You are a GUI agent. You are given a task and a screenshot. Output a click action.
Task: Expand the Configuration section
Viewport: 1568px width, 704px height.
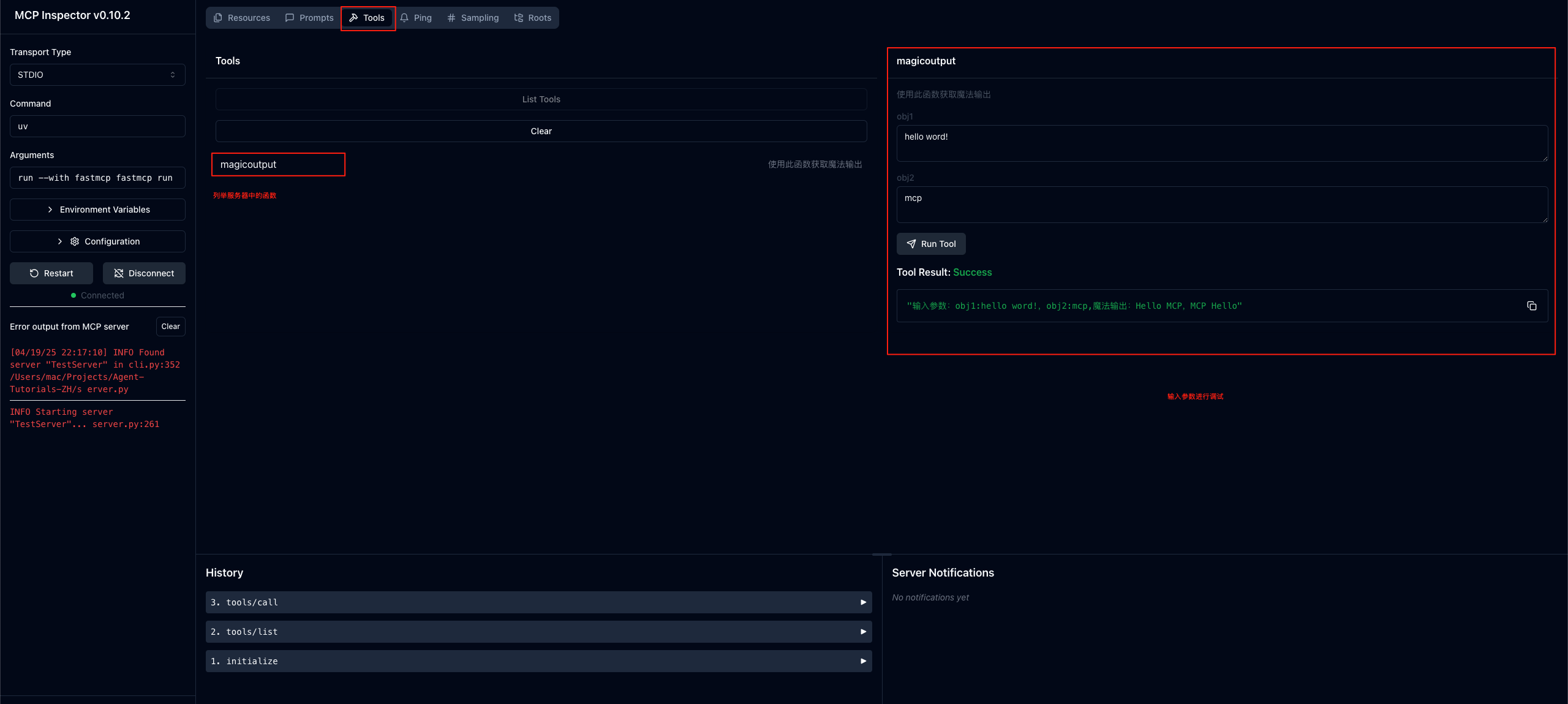tap(97, 241)
